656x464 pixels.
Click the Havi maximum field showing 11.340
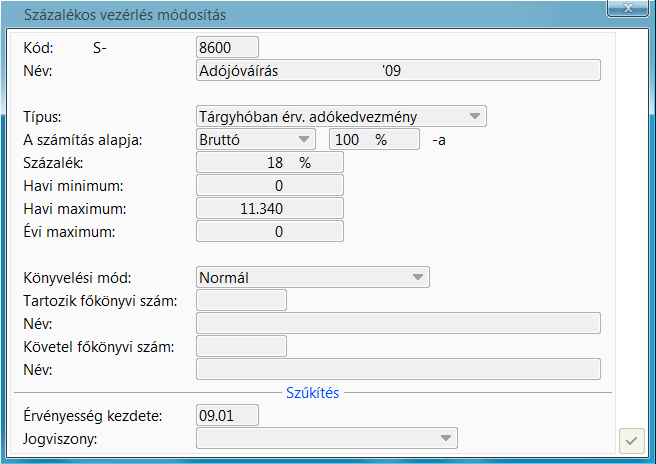tap(270, 208)
